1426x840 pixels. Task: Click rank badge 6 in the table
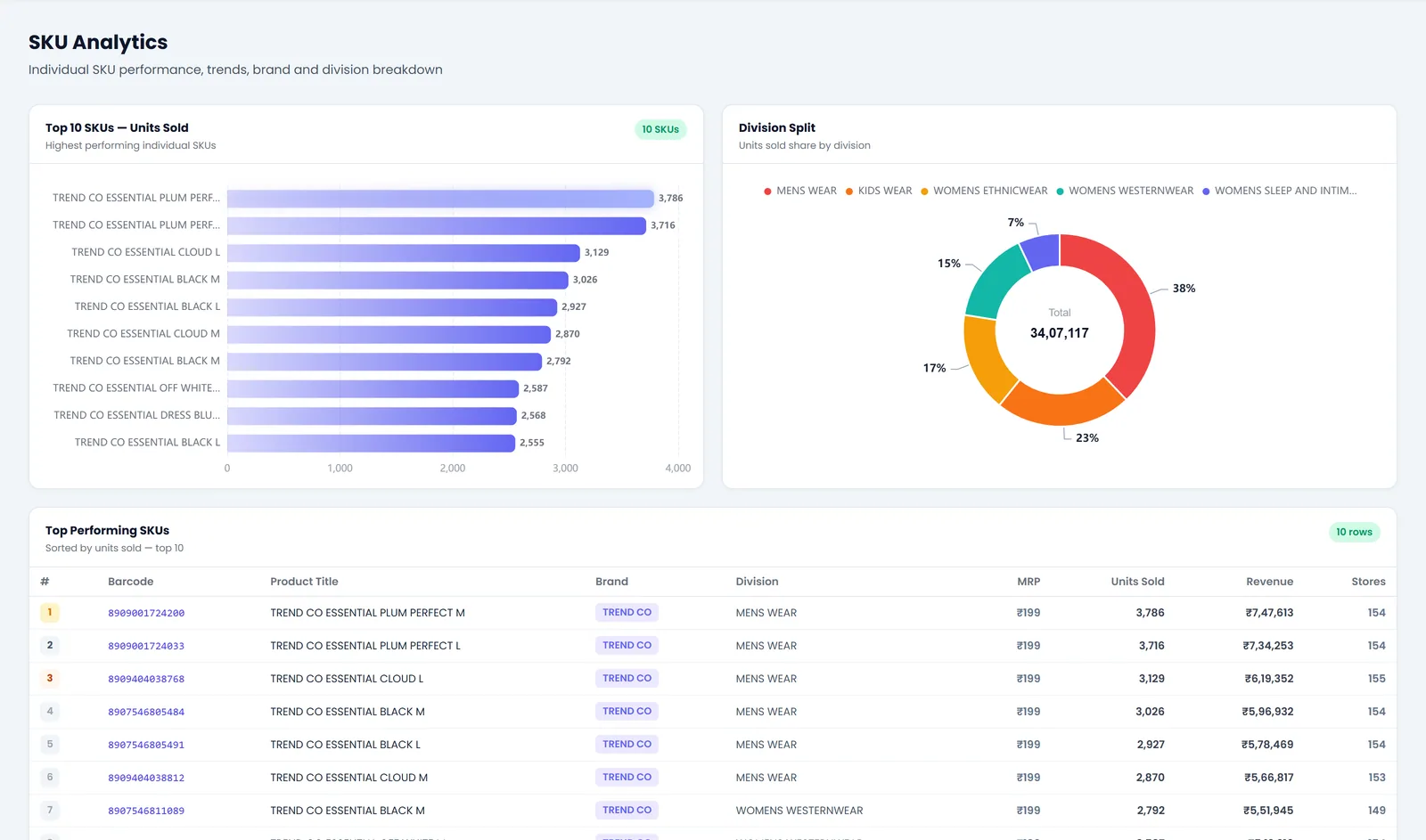click(x=50, y=778)
